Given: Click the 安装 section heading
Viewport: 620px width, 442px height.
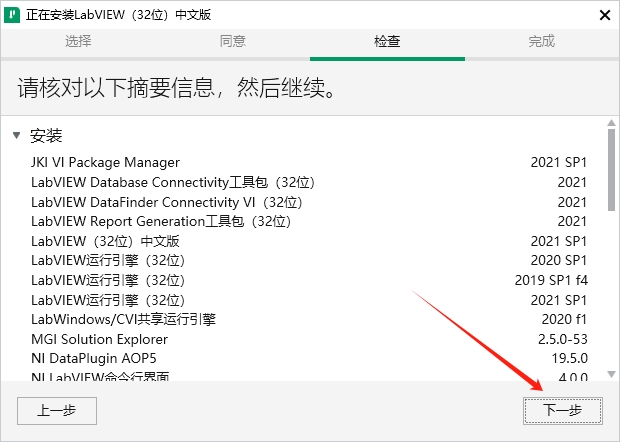Looking at the screenshot, I should [46, 136].
